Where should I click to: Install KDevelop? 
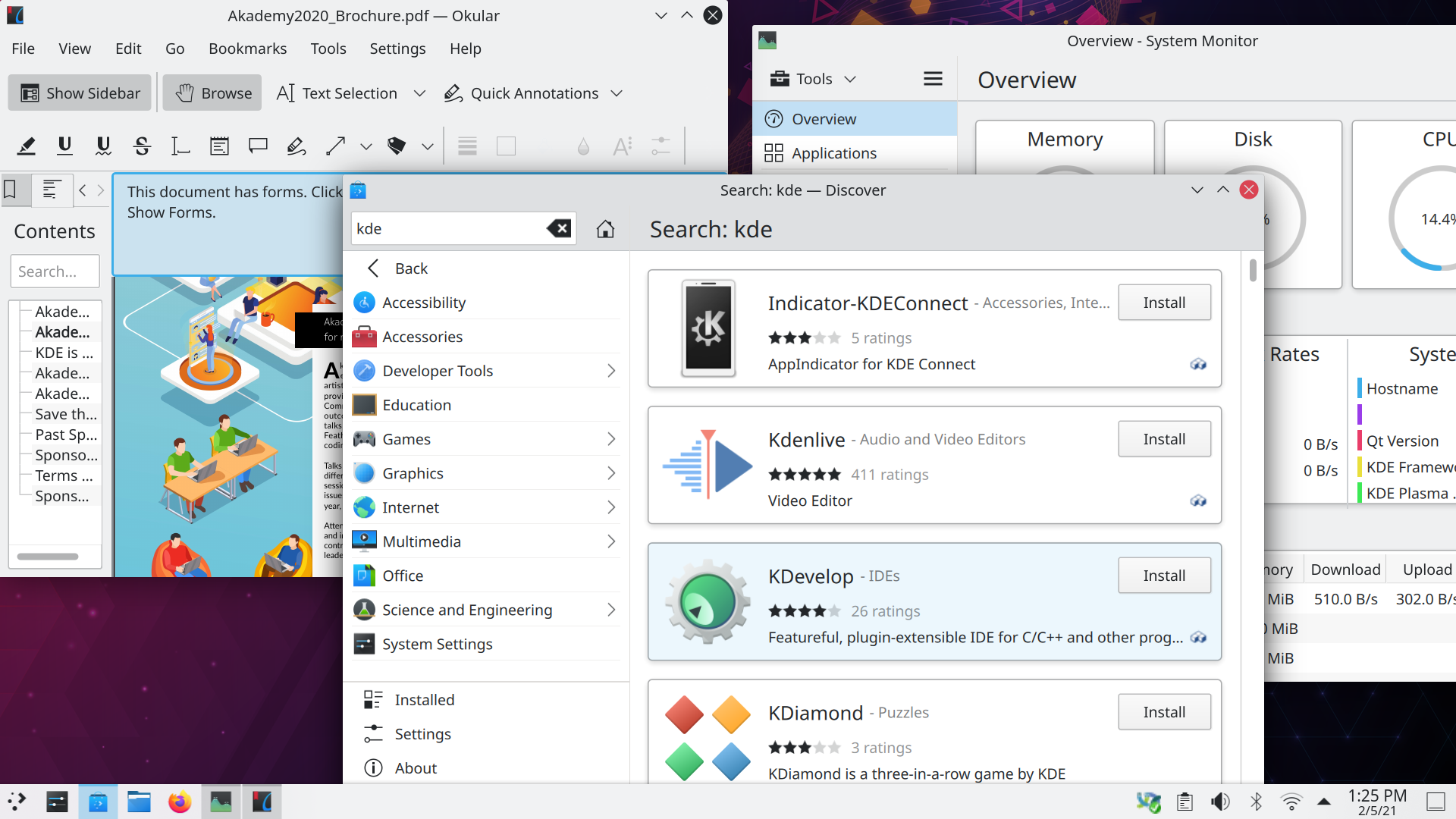click(1164, 576)
